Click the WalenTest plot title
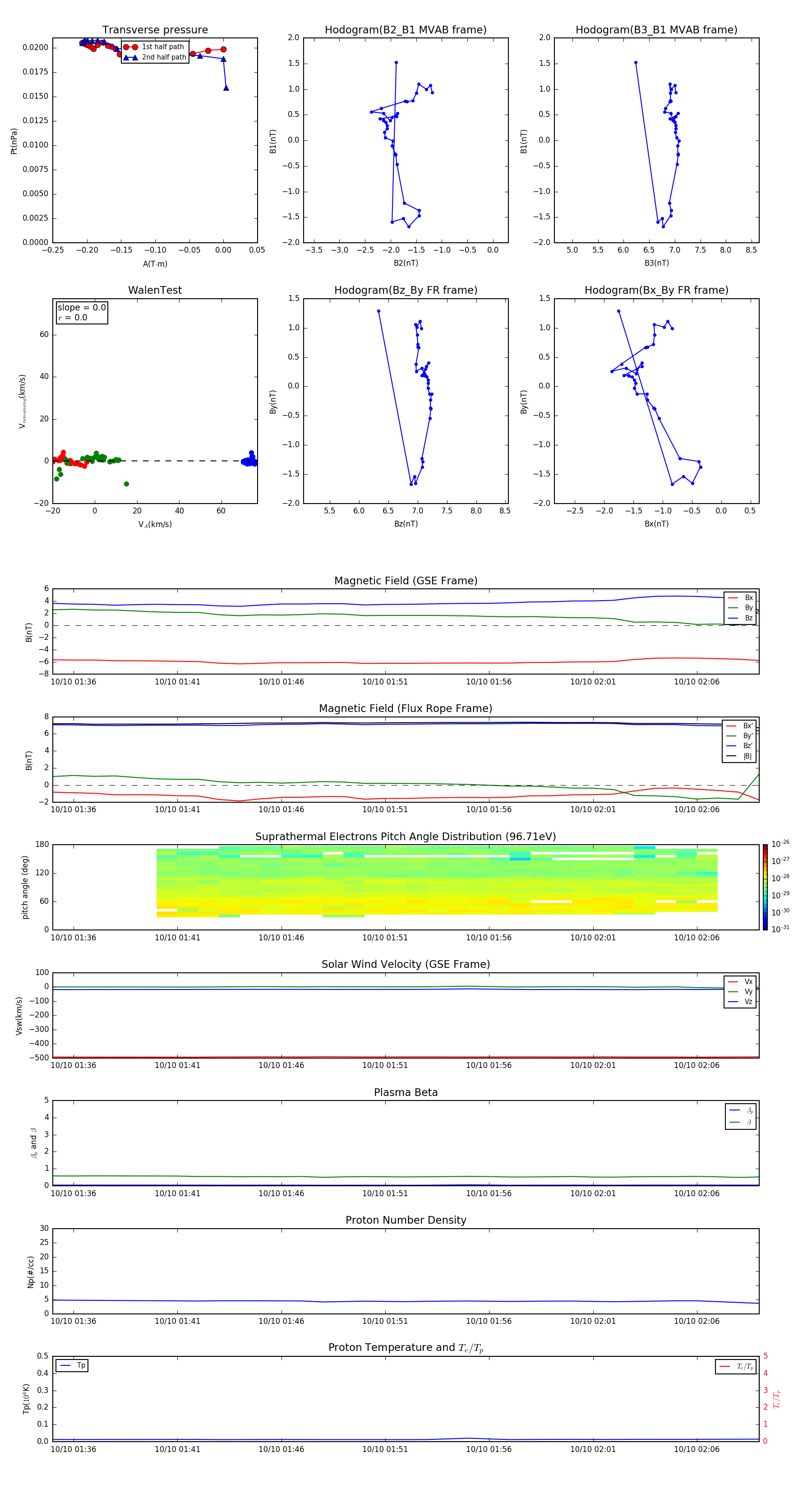The height and width of the screenshot is (1489, 812). (x=155, y=290)
